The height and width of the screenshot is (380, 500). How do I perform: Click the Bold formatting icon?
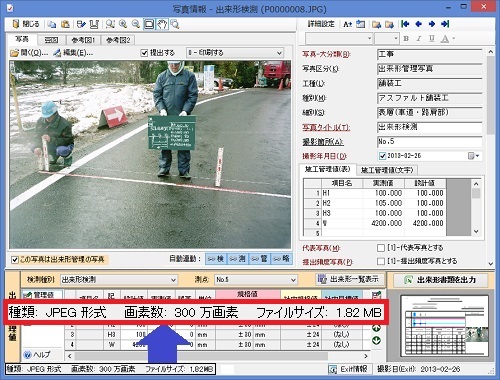(406, 39)
